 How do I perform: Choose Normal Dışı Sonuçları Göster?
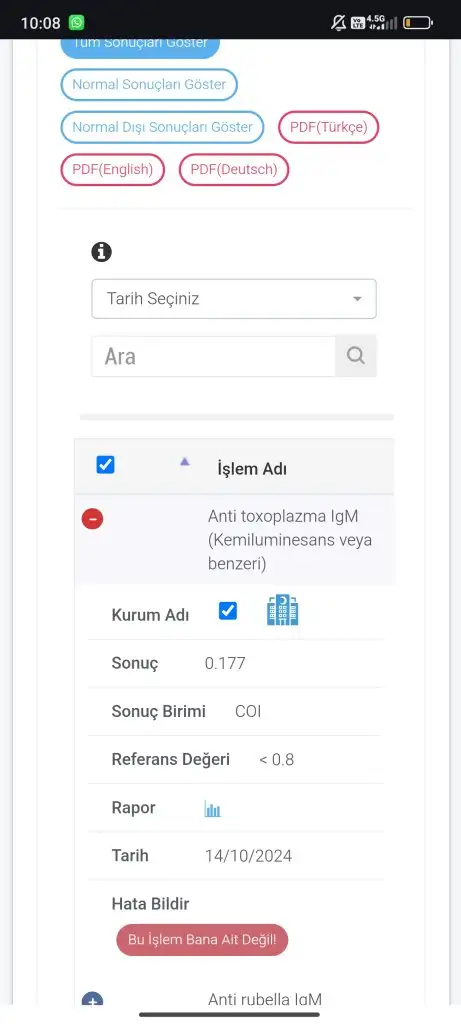point(163,127)
